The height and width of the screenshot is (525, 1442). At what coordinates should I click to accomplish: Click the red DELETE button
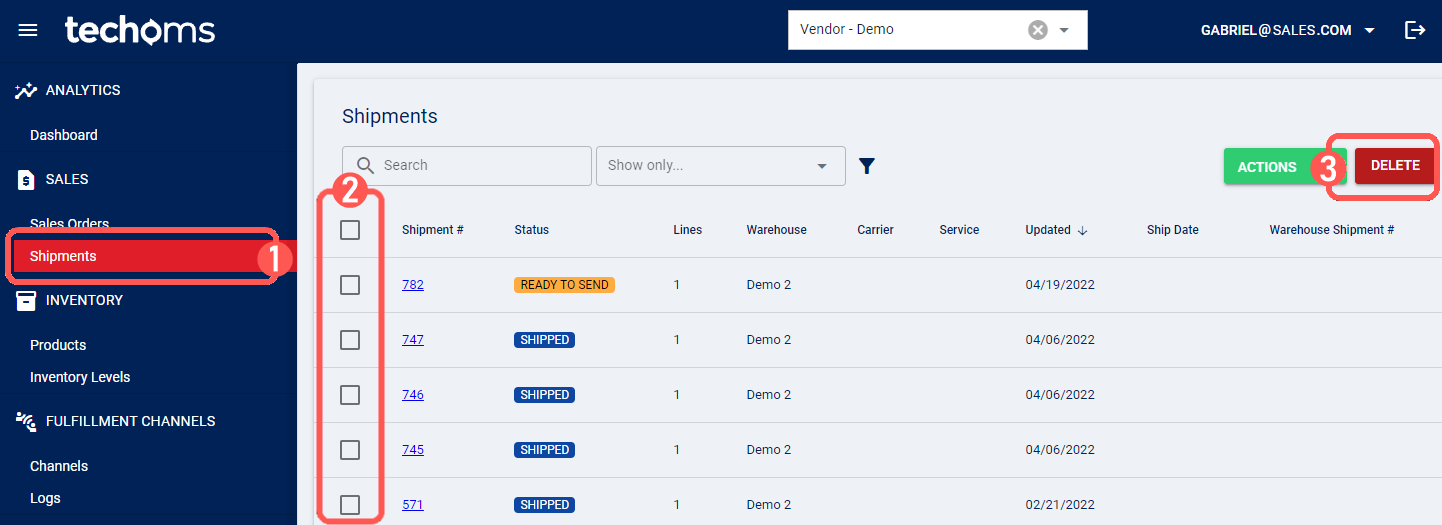[1395, 166]
